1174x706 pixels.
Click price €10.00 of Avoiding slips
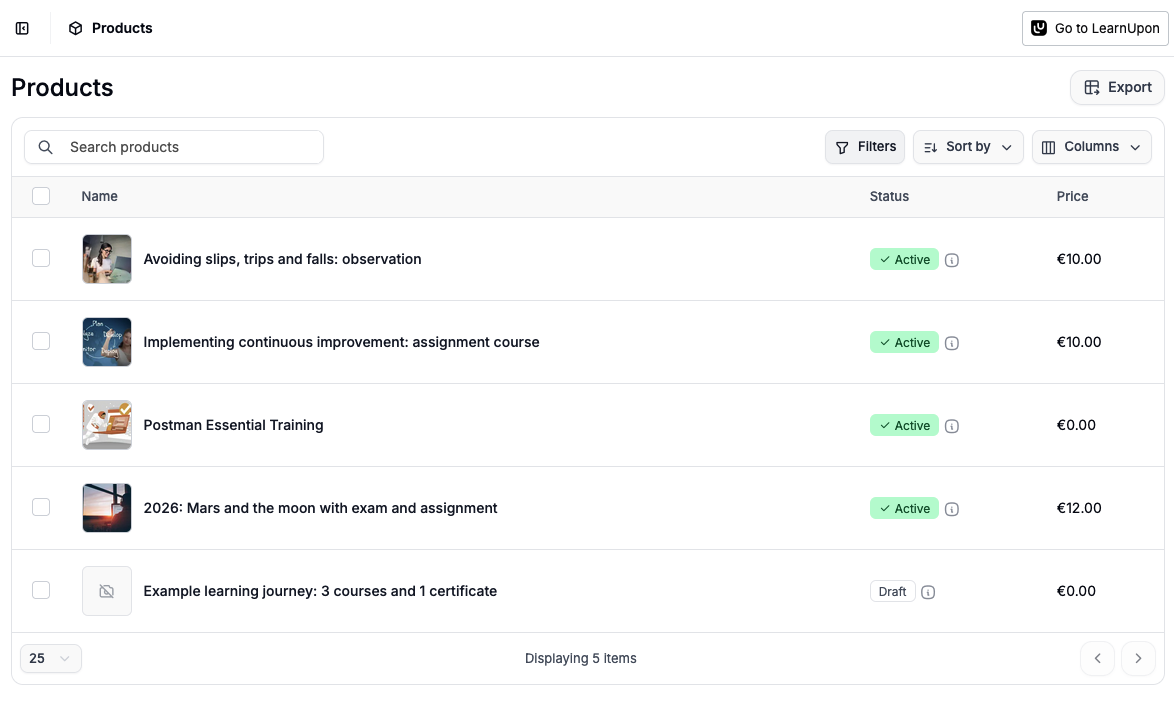pos(1079,259)
